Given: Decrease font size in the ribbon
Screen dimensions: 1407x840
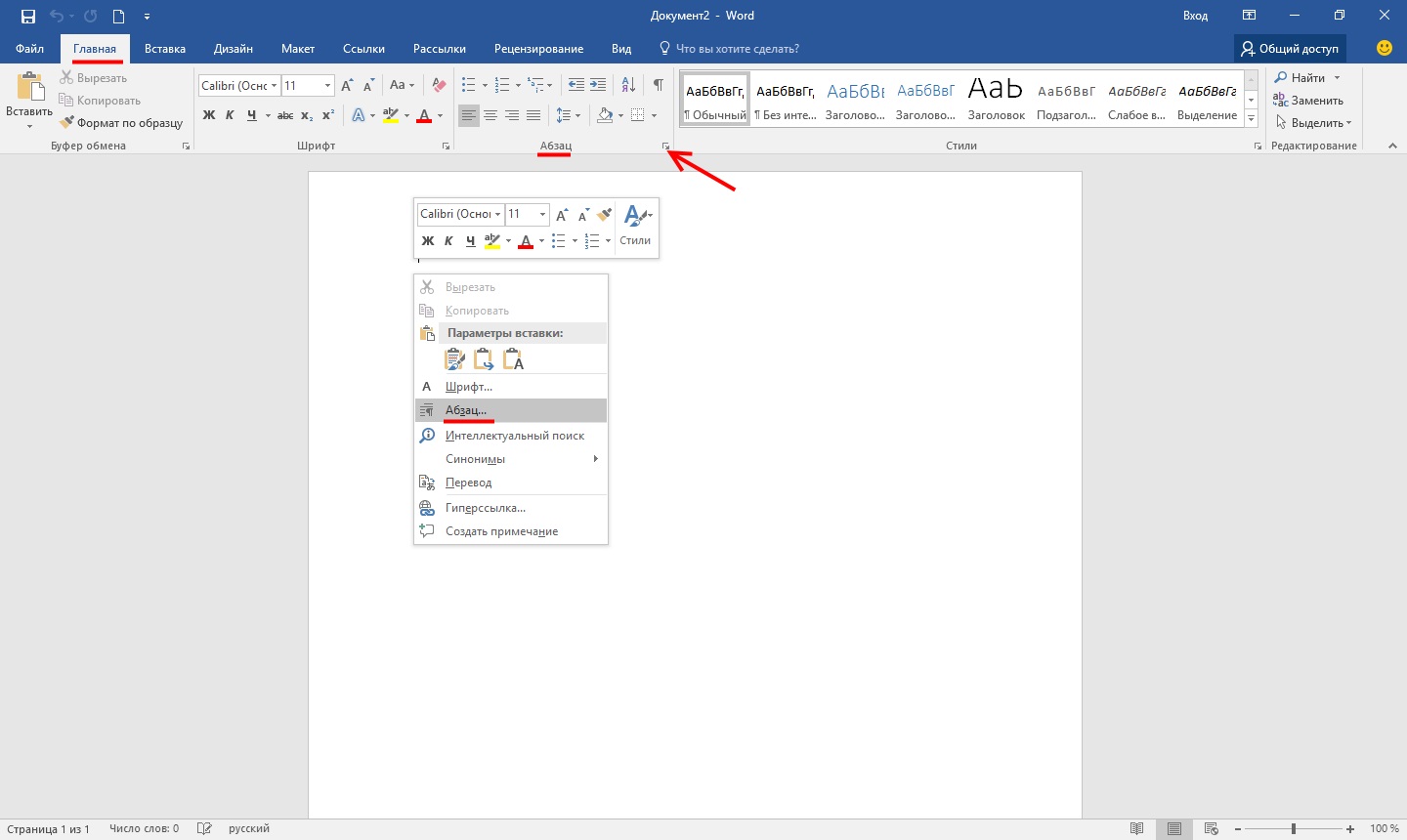Looking at the screenshot, I should [368, 85].
